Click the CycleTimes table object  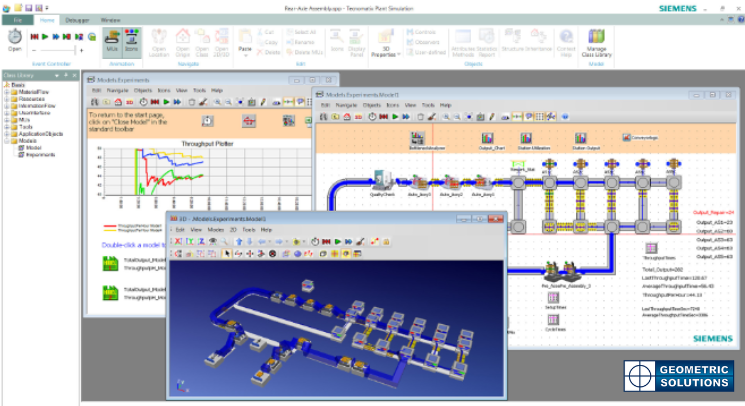(x=554, y=320)
